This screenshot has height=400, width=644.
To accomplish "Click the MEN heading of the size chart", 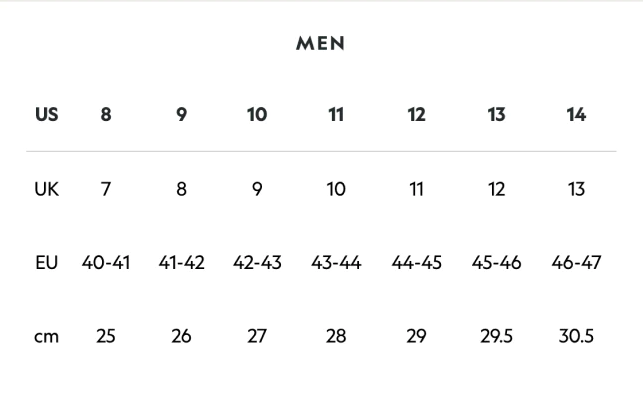I will (x=321, y=44).
